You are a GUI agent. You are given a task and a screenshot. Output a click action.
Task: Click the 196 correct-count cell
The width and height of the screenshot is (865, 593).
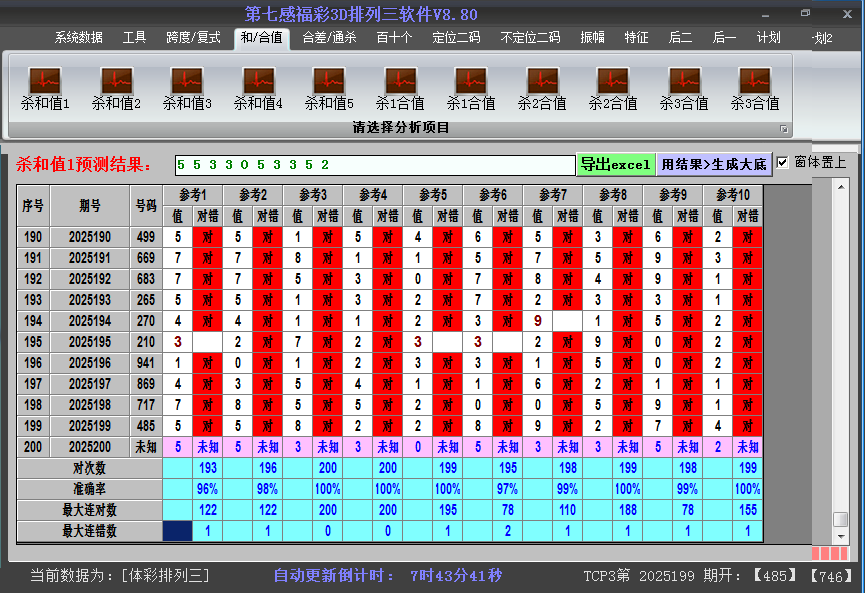tap(268, 468)
